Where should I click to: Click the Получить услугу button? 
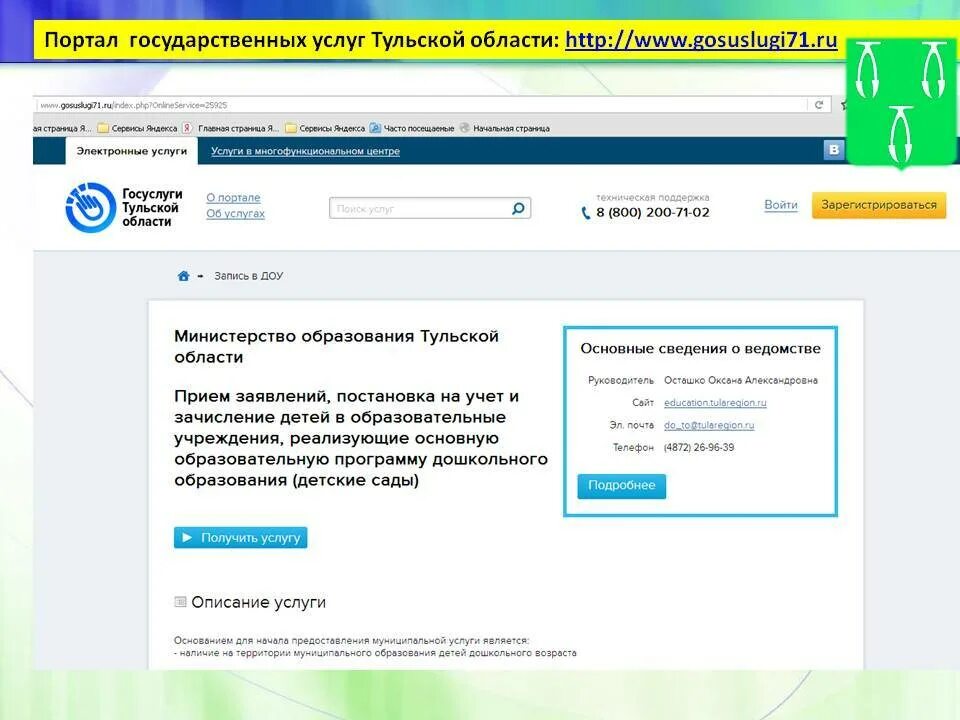coord(242,537)
